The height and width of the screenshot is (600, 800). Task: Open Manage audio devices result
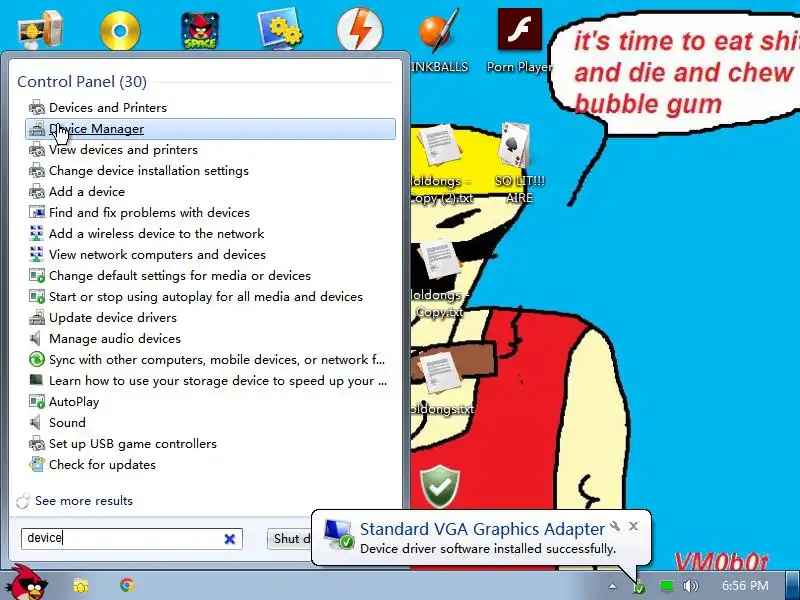[210, 338]
